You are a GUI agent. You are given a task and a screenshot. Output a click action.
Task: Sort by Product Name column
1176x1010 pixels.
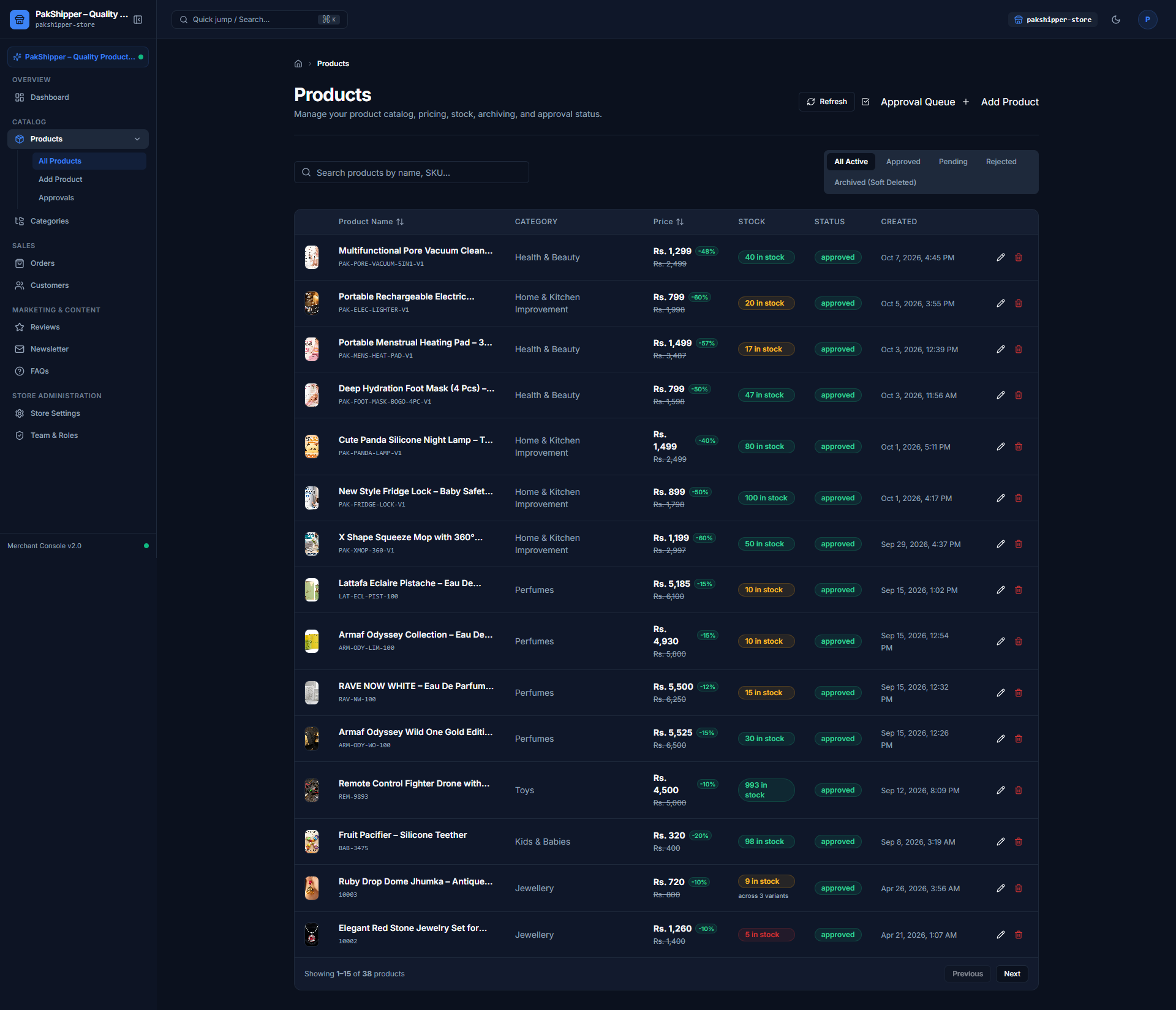coord(371,222)
